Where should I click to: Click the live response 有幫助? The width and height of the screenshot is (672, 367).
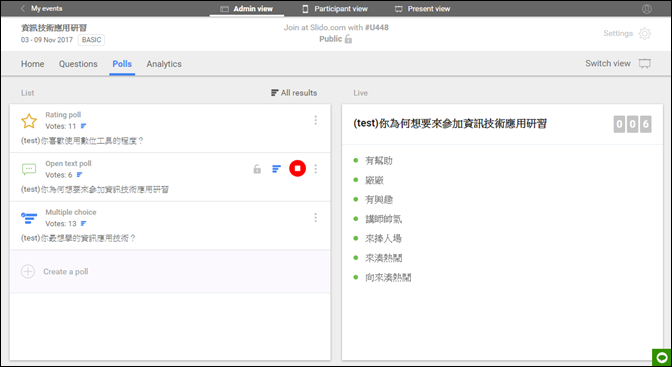[379, 161]
